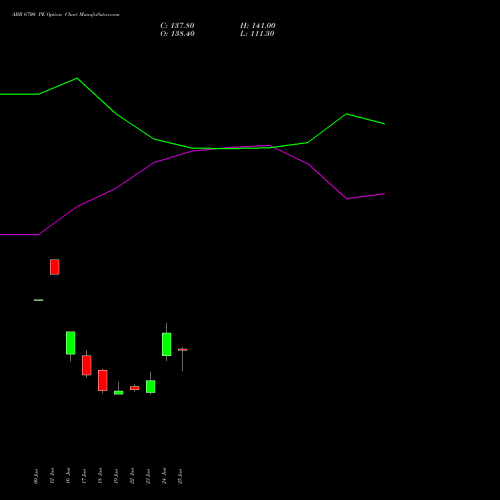This screenshot has height=500, width=500.
Task: Click the 18 Jun date label
Action: point(100,476)
